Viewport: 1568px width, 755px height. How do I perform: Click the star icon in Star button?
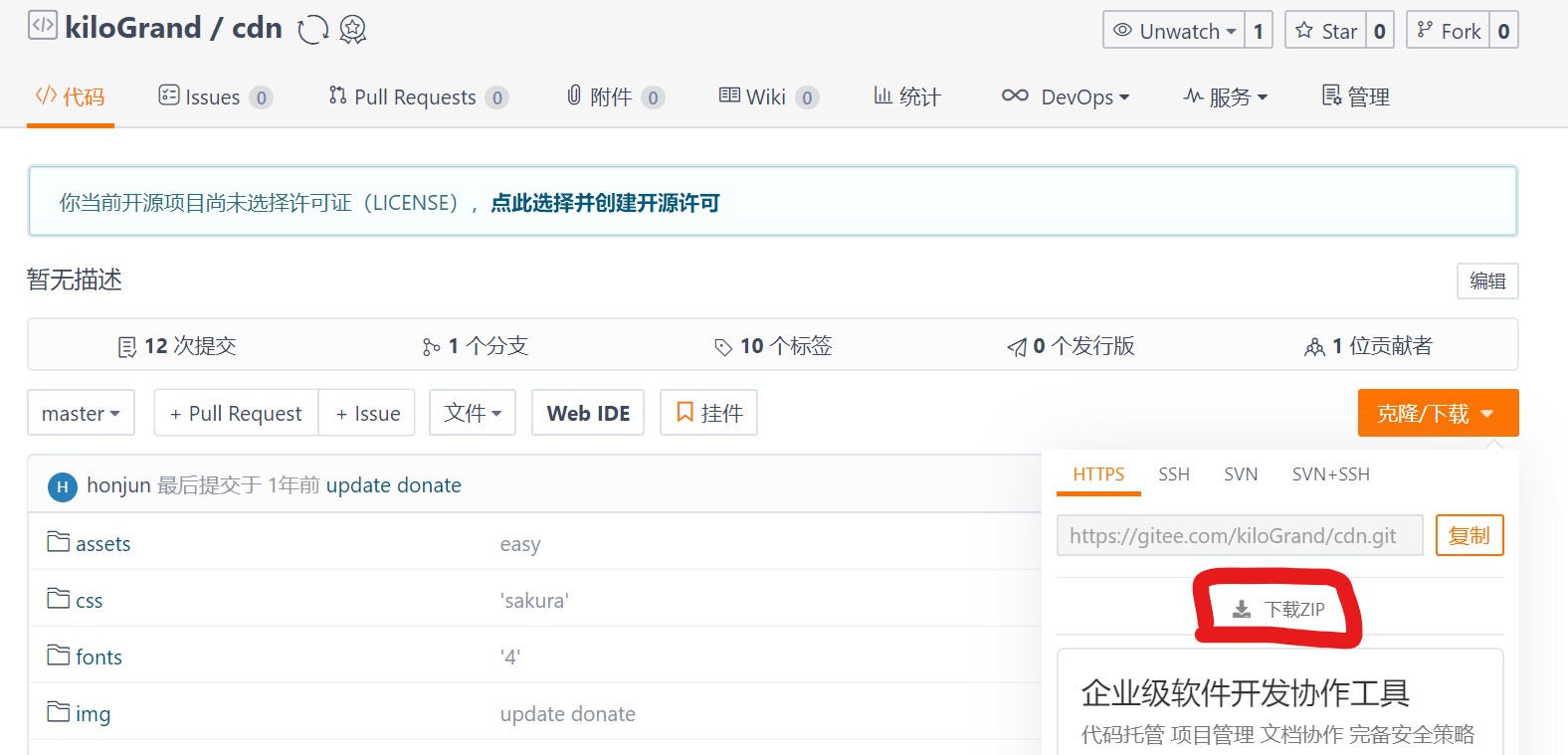(x=1304, y=30)
